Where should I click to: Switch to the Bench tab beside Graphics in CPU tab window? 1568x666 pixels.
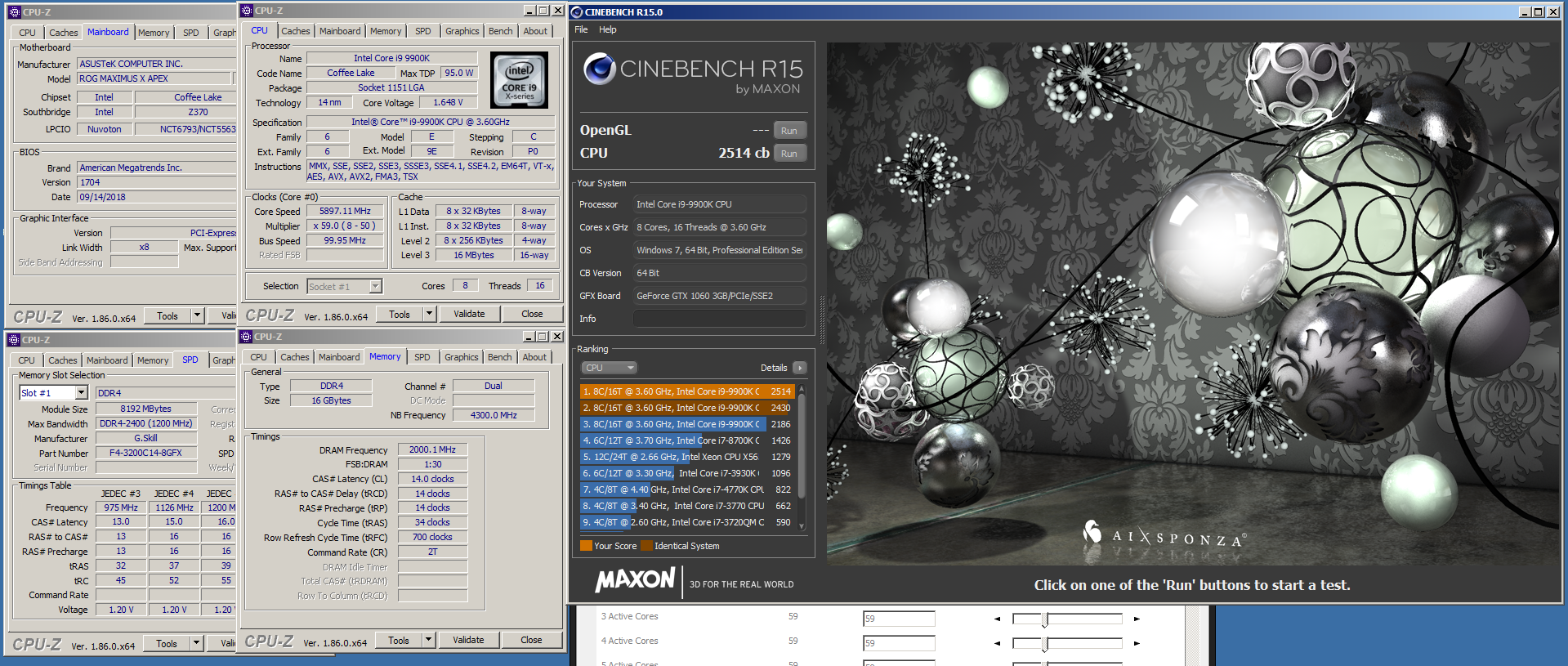501,31
